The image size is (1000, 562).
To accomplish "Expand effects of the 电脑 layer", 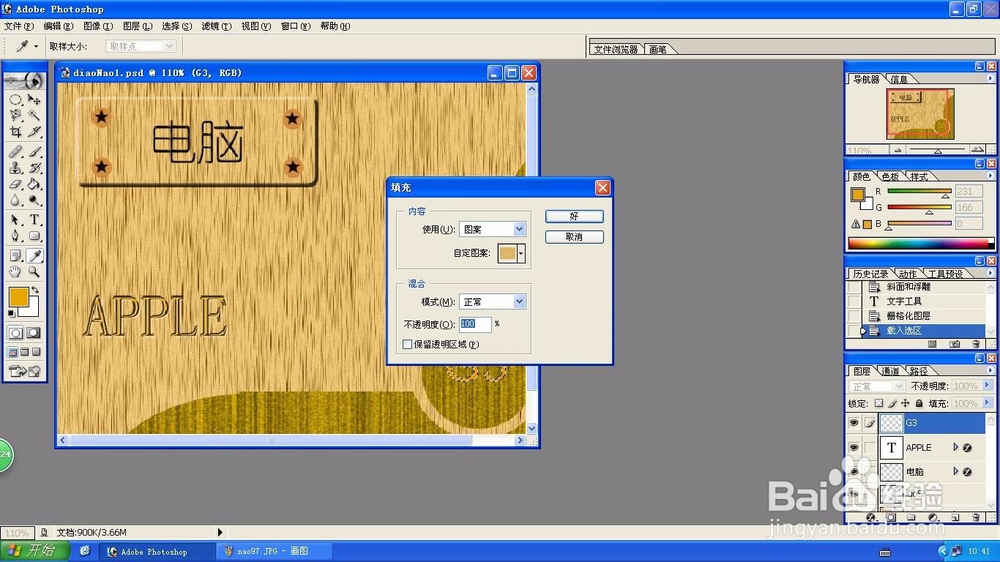I will pos(955,471).
